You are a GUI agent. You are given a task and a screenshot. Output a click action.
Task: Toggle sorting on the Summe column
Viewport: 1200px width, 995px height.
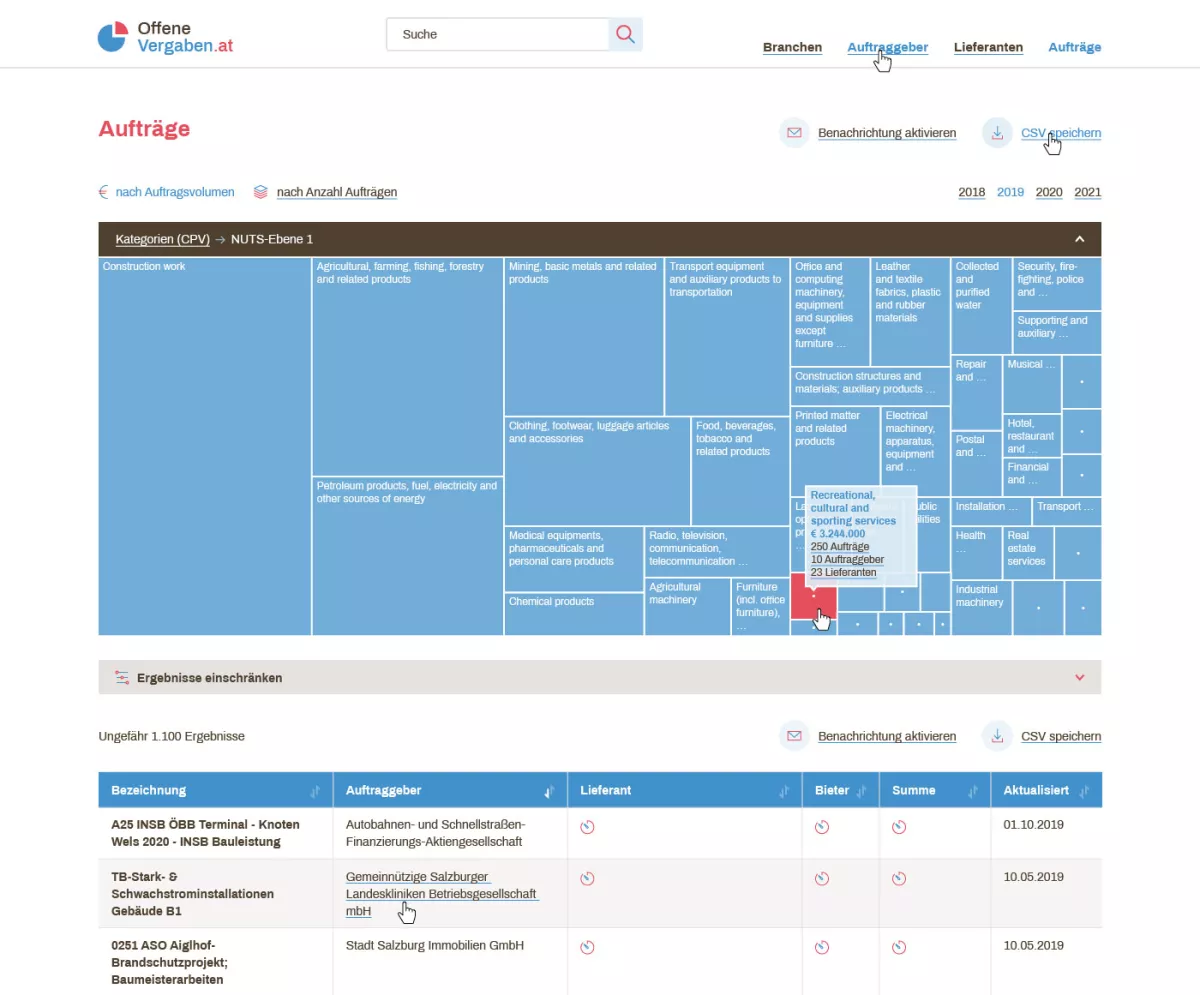click(972, 791)
